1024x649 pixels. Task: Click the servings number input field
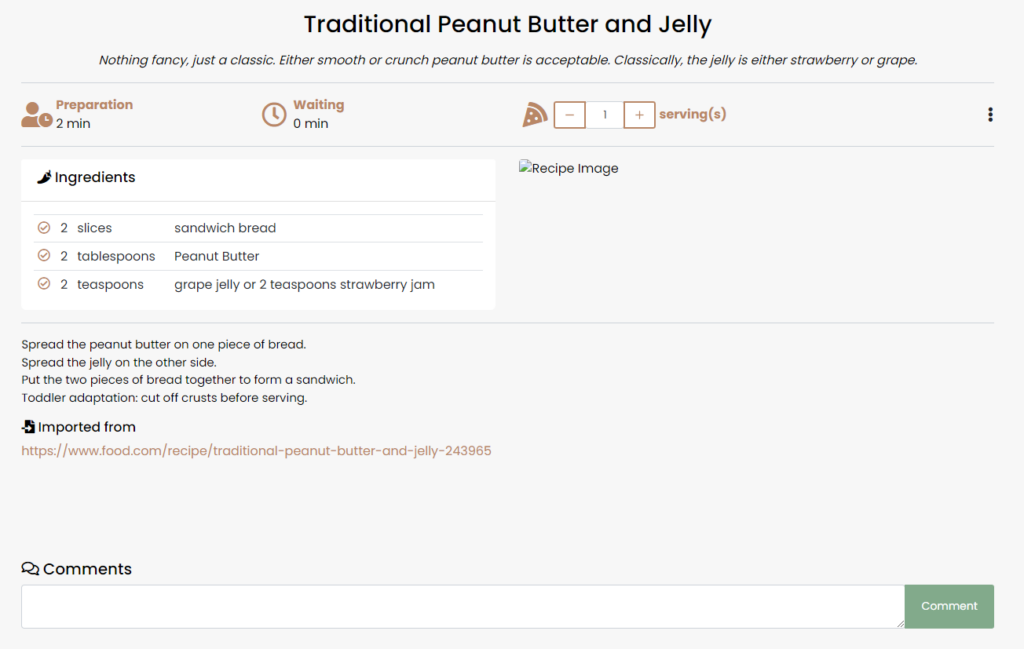[604, 114]
